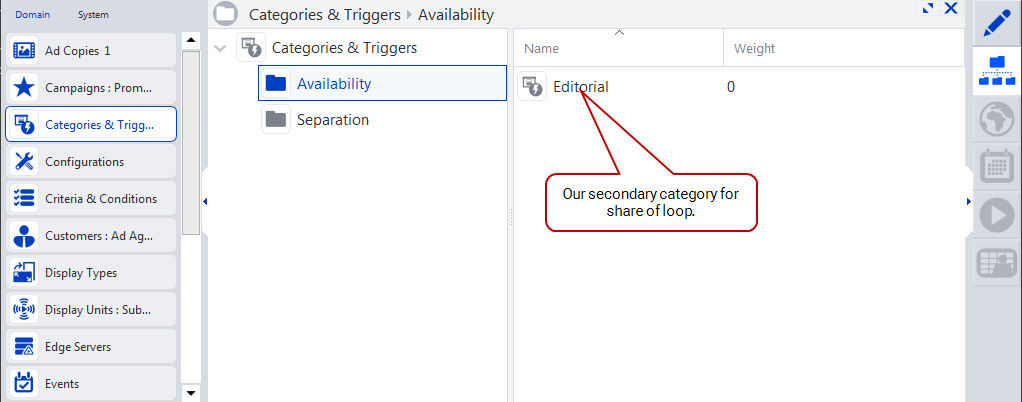The image size is (1022, 402).
Task: Open the calendar icon in right toolbar
Action: [994, 167]
